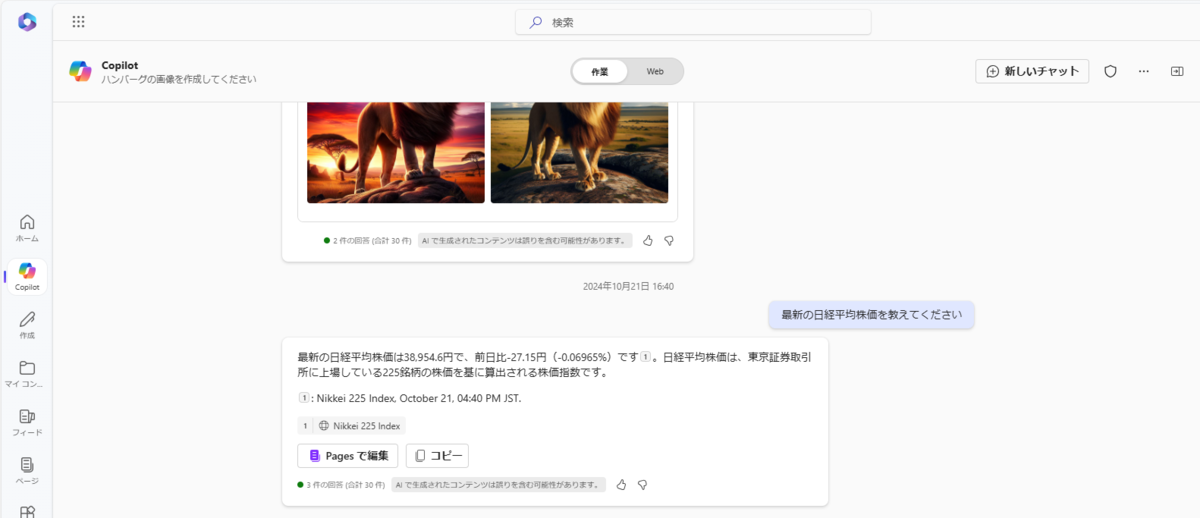The width and height of the screenshot is (1200, 518).
Task: Click the search box at top
Action: (693, 22)
